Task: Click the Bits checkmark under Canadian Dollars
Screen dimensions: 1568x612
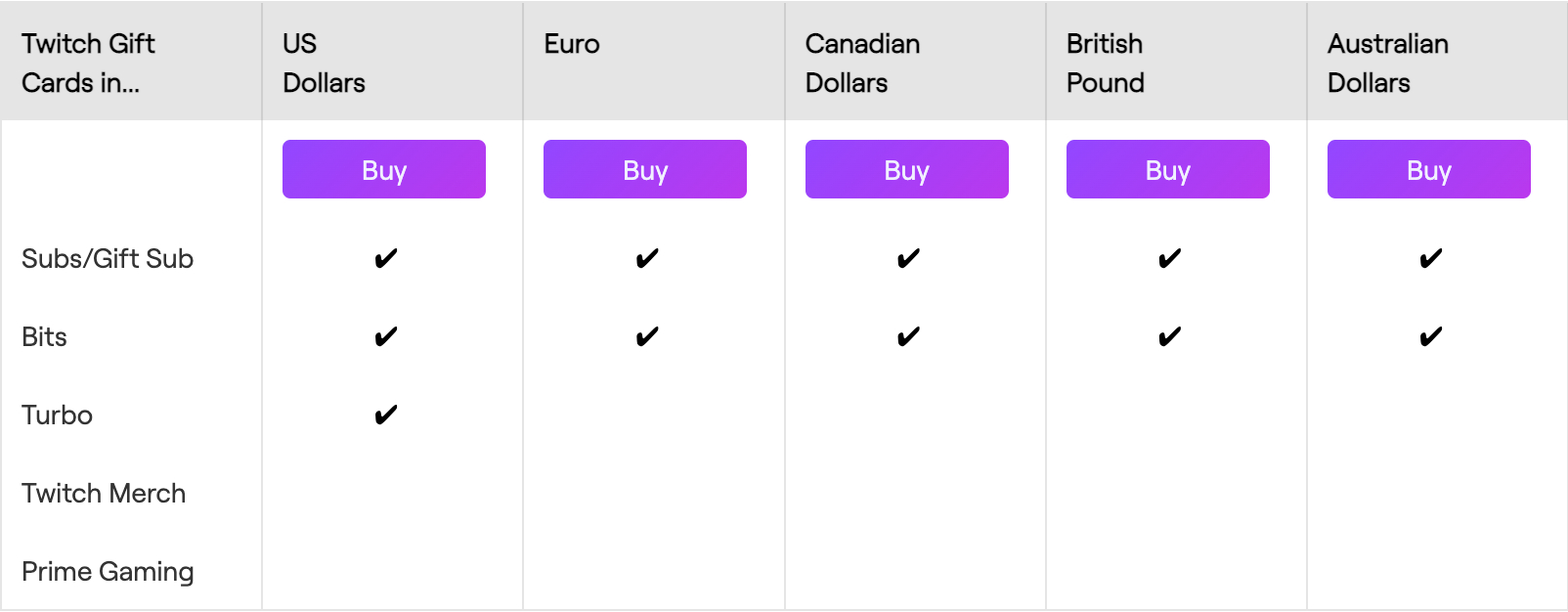Action: 908,337
